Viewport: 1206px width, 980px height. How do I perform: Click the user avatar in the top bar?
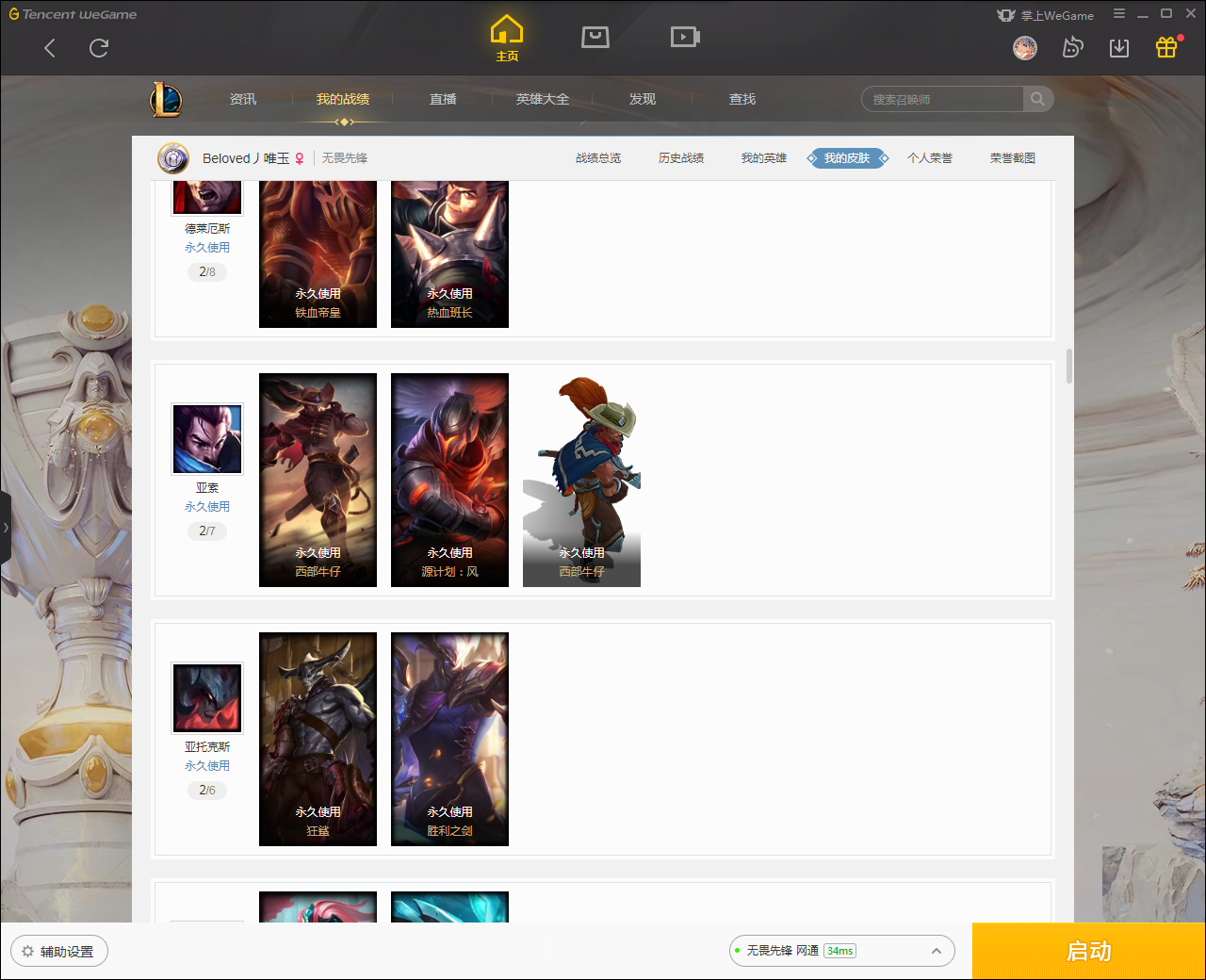pyautogui.click(x=1025, y=48)
